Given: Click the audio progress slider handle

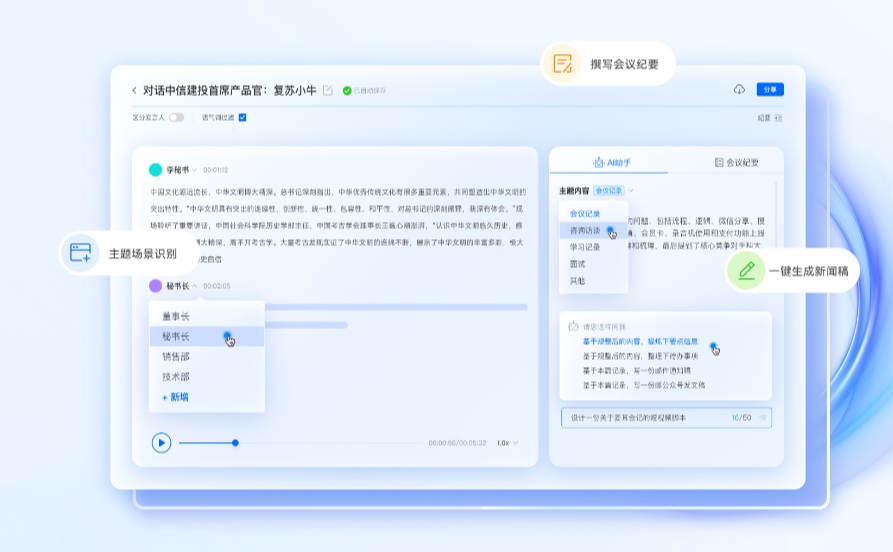Looking at the screenshot, I should (235, 443).
